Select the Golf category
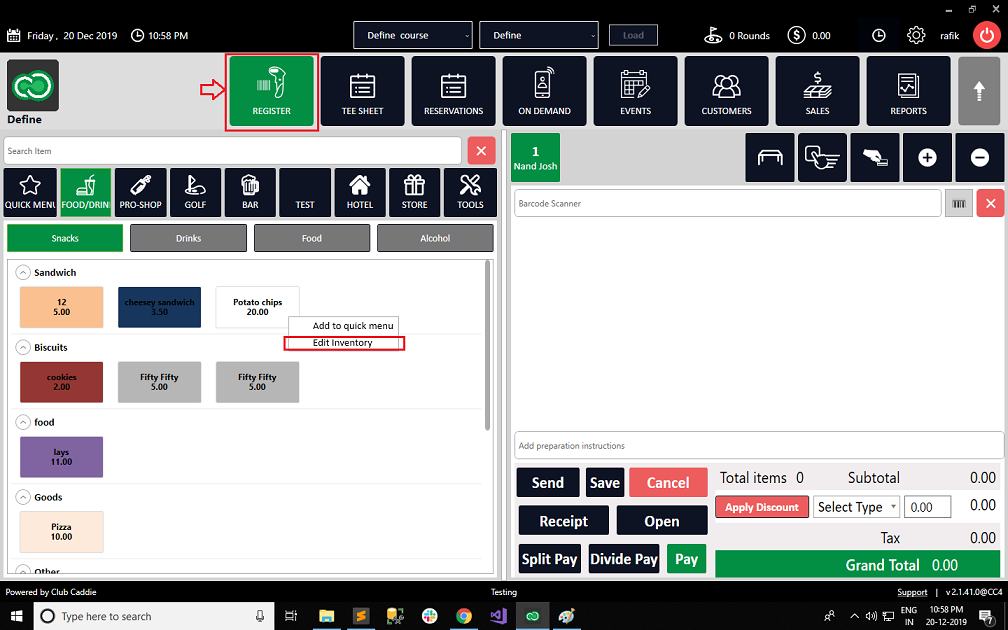The height and width of the screenshot is (630, 1008). click(x=195, y=192)
